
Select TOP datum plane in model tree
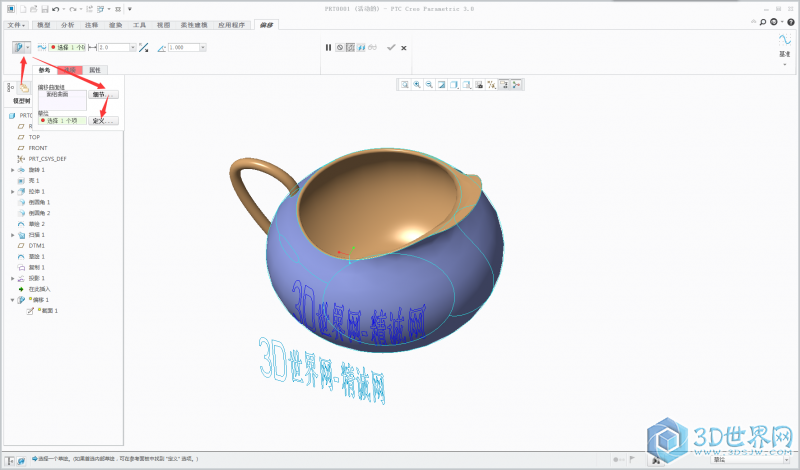pos(34,137)
